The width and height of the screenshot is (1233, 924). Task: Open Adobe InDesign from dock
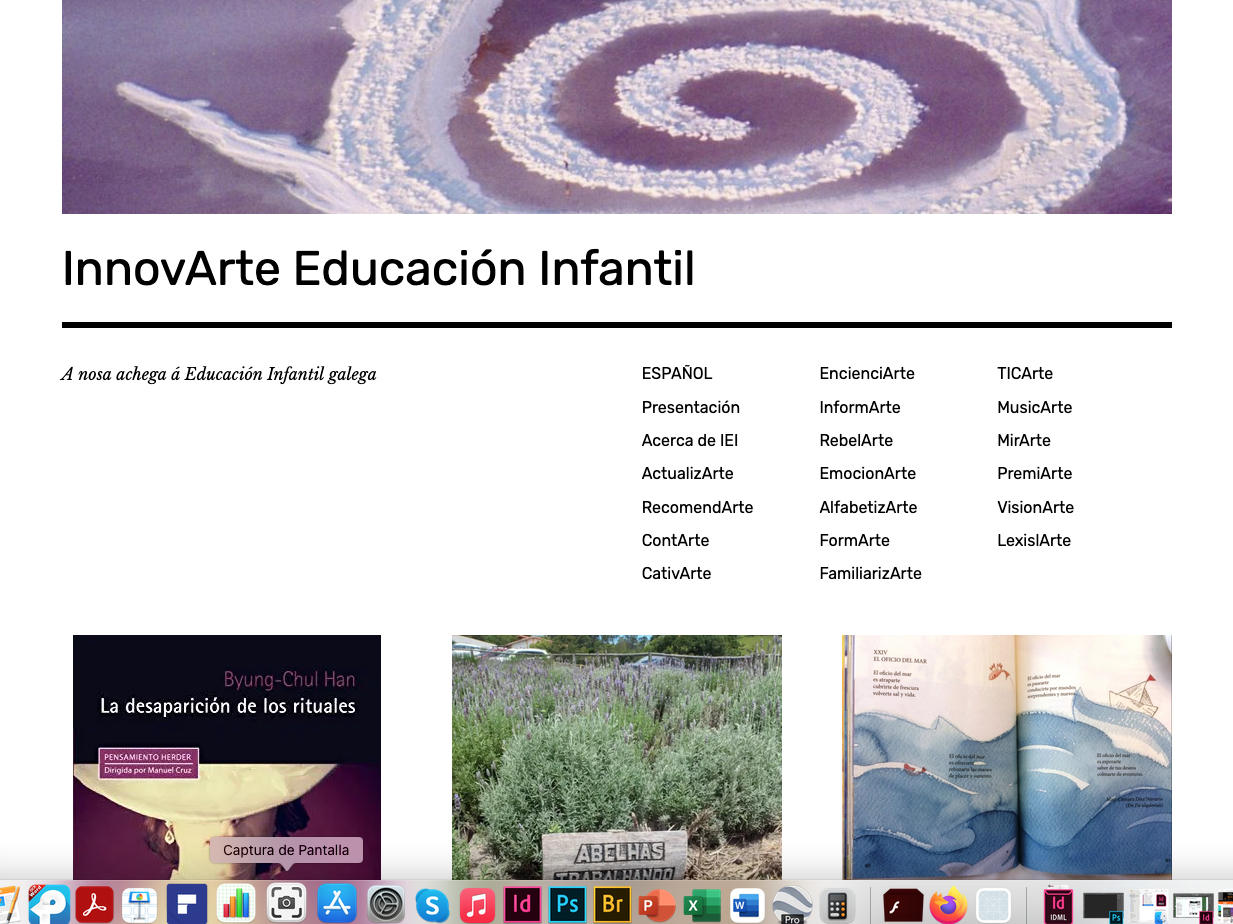521,904
